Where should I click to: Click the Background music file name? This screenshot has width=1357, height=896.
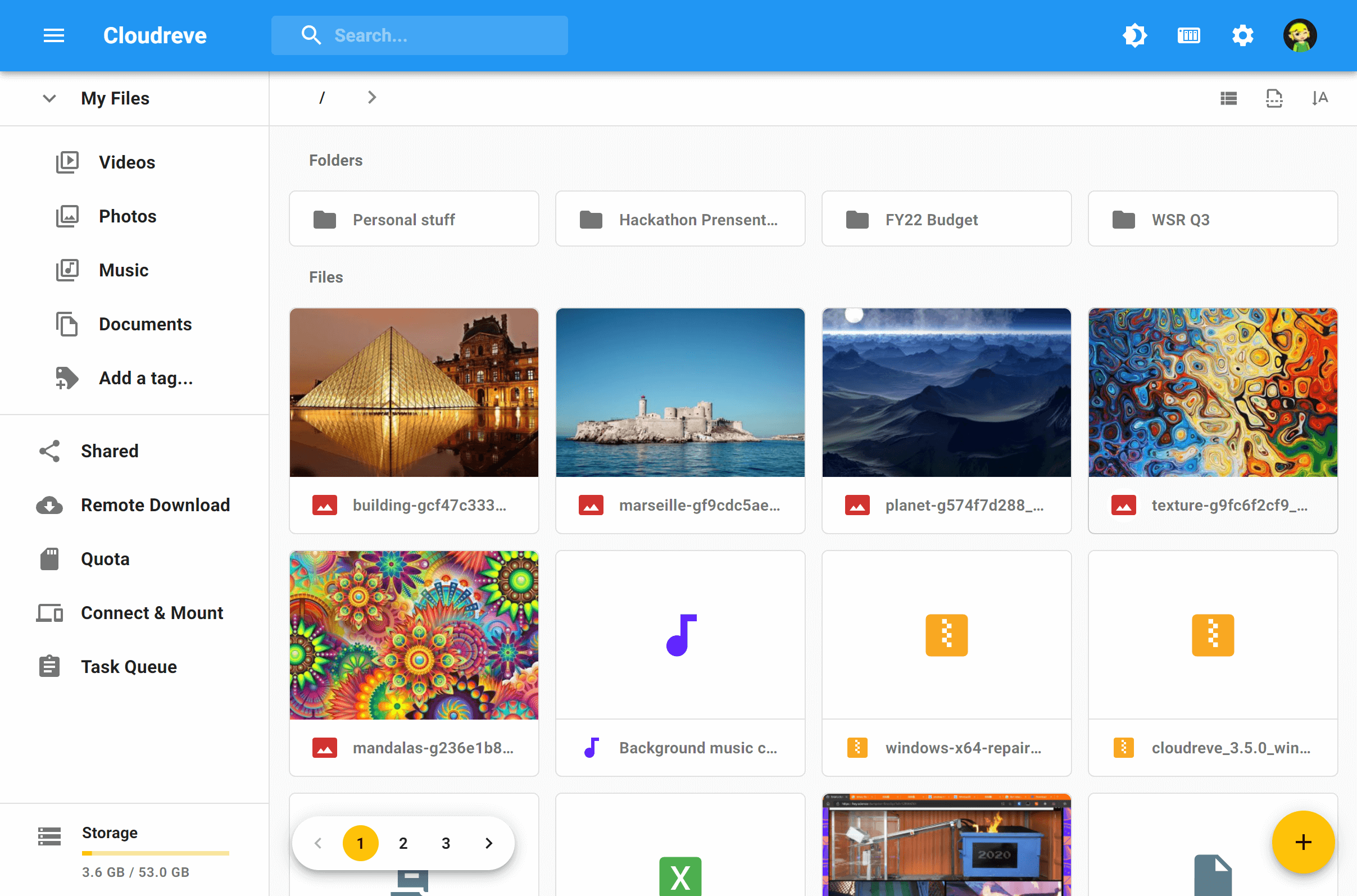point(698,748)
